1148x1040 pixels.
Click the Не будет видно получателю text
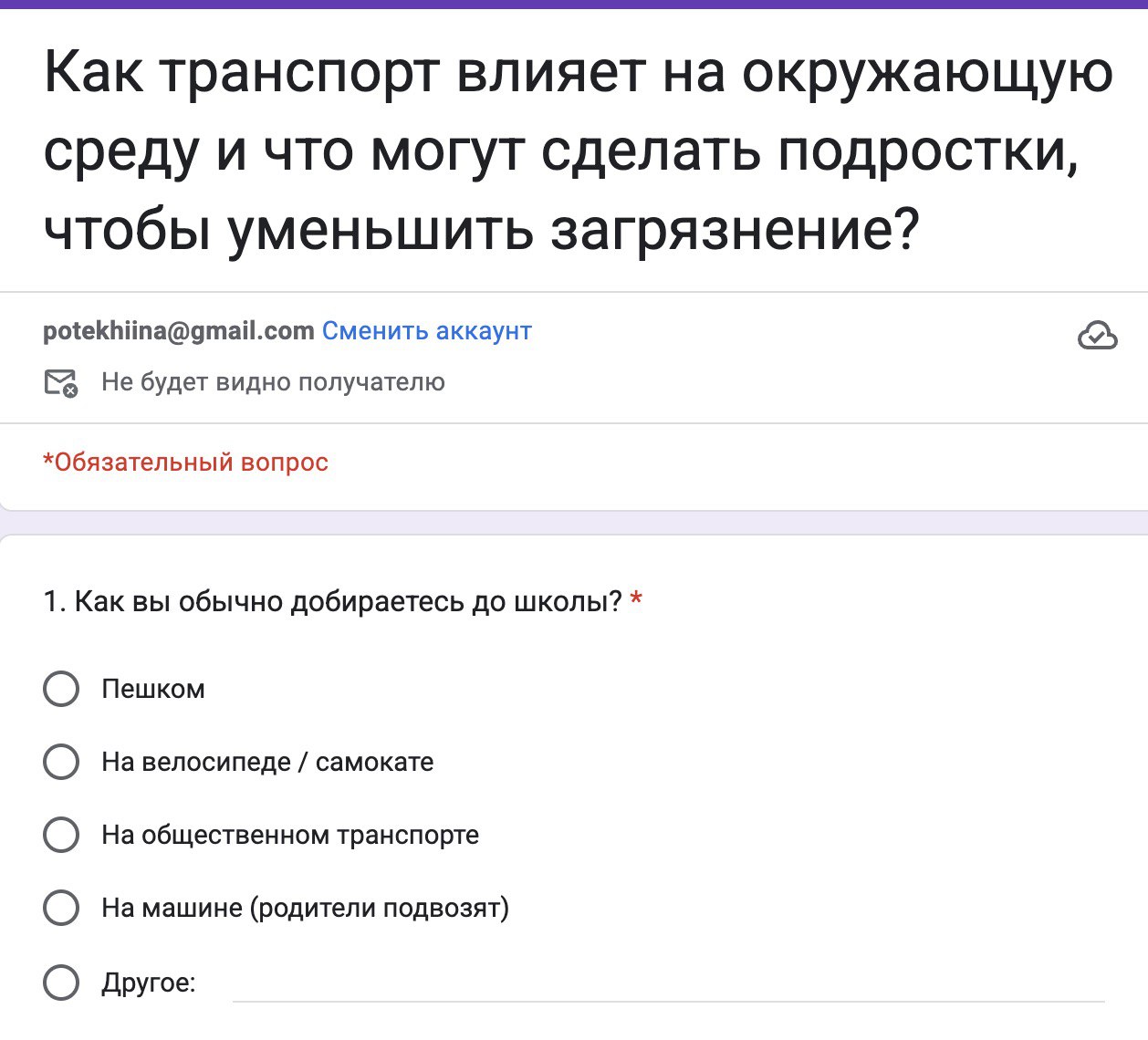pos(273,382)
